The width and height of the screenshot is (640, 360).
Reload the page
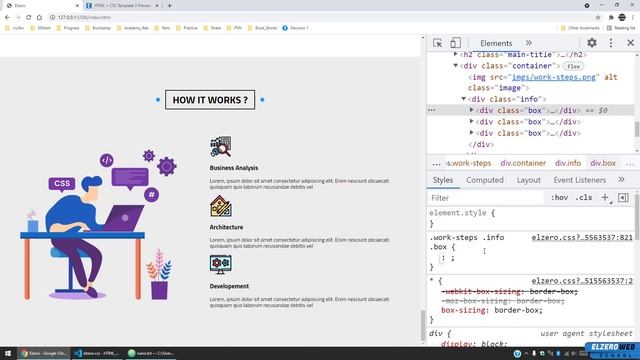pos(29,17)
